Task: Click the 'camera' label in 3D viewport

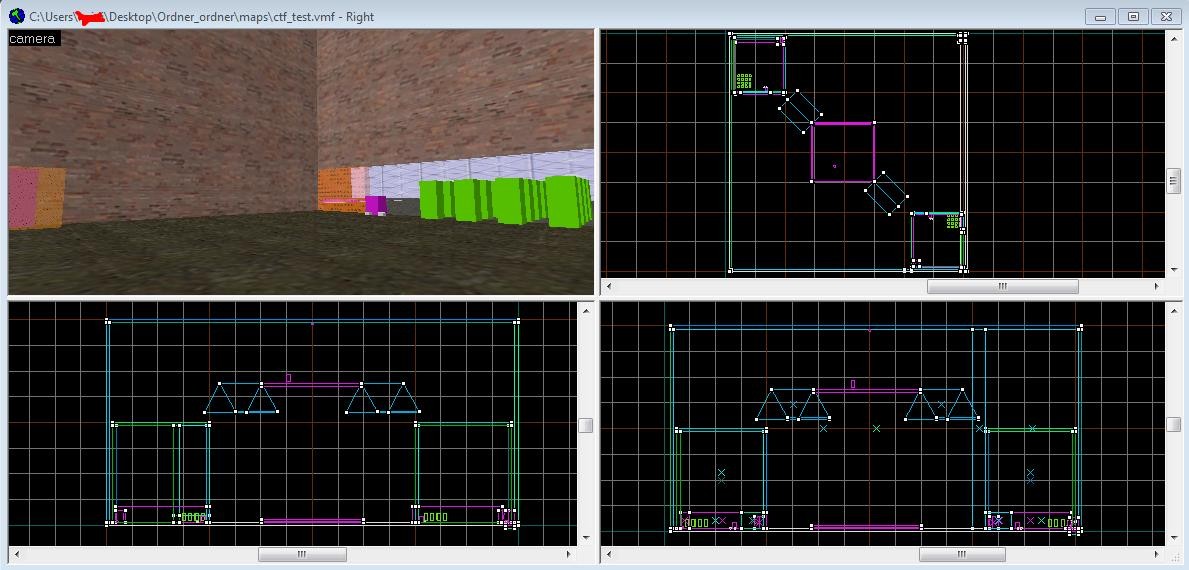Action: [x=32, y=39]
